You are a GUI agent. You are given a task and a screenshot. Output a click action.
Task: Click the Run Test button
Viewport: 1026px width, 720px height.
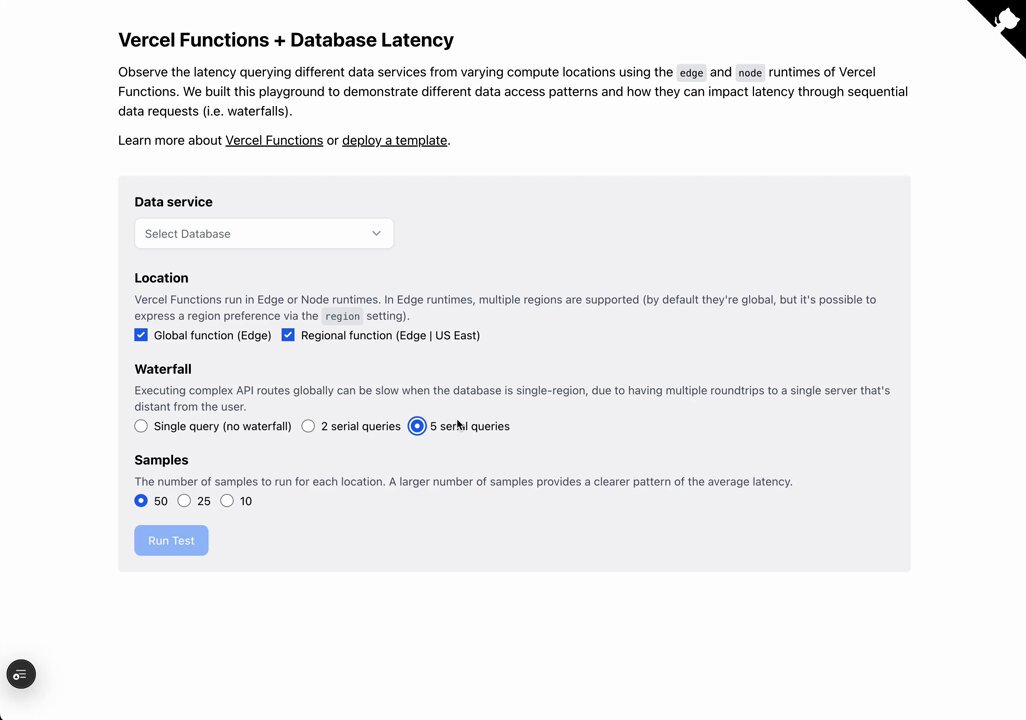pyautogui.click(x=171, y=541)
